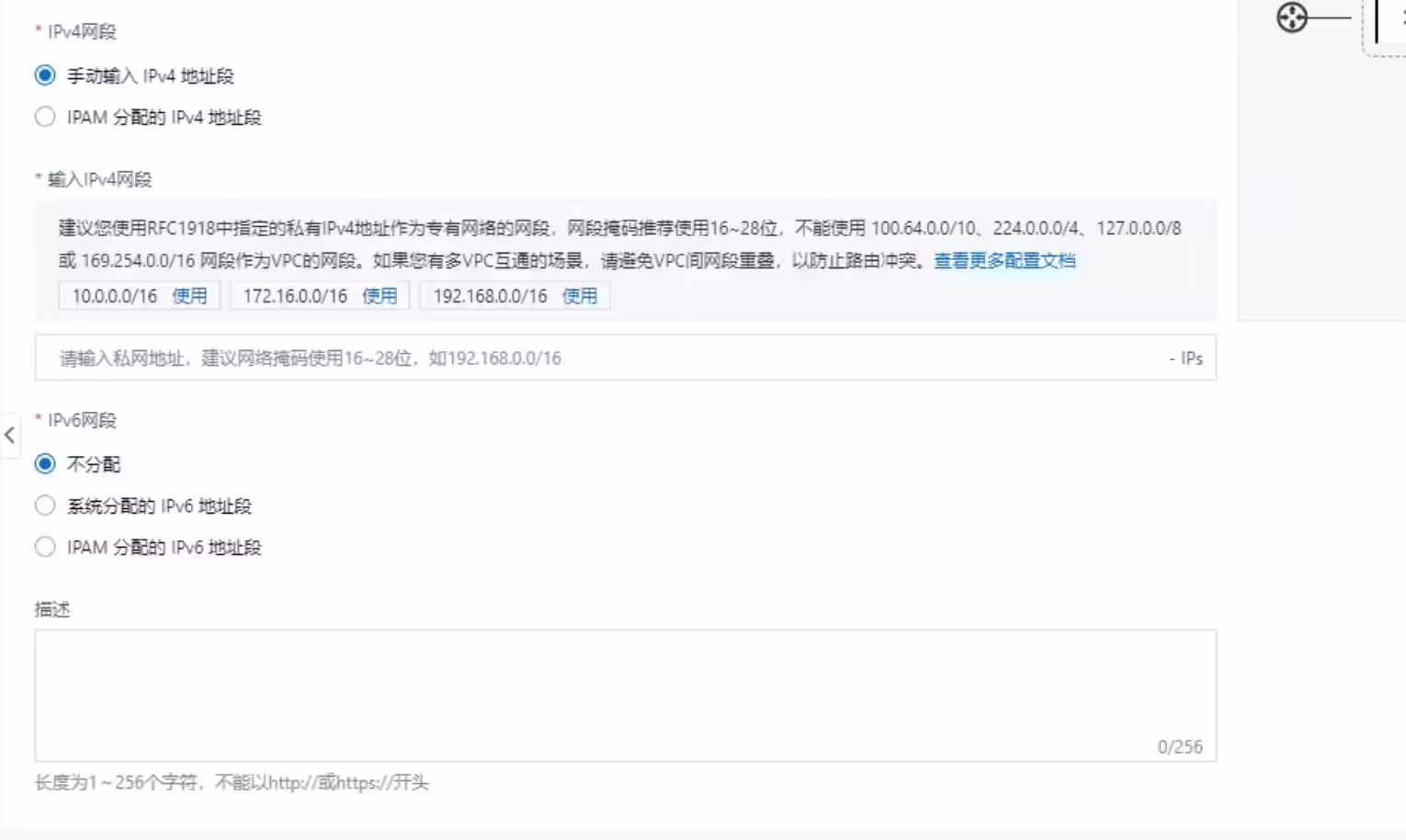This screenshot has height=840, width=1406.
Task: Click the '- IPs' indicator
Action: pyautogui.click(x=1186, y=358)
